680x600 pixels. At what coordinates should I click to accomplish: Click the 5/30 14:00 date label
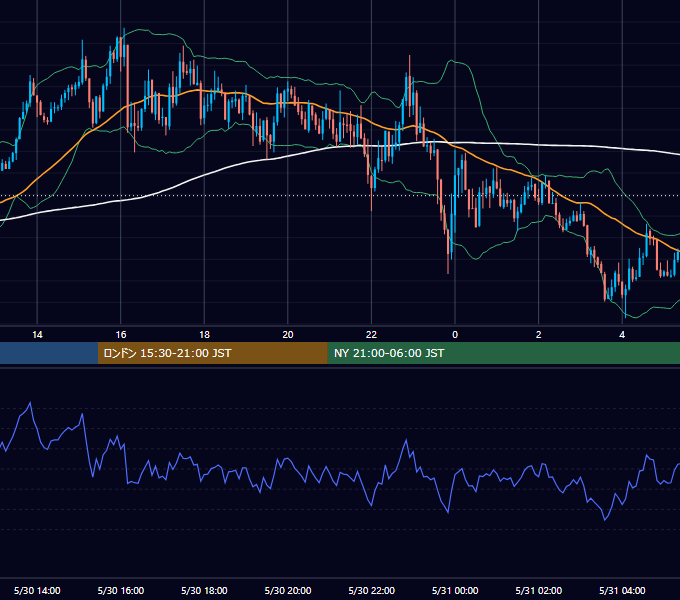(37, 590)
